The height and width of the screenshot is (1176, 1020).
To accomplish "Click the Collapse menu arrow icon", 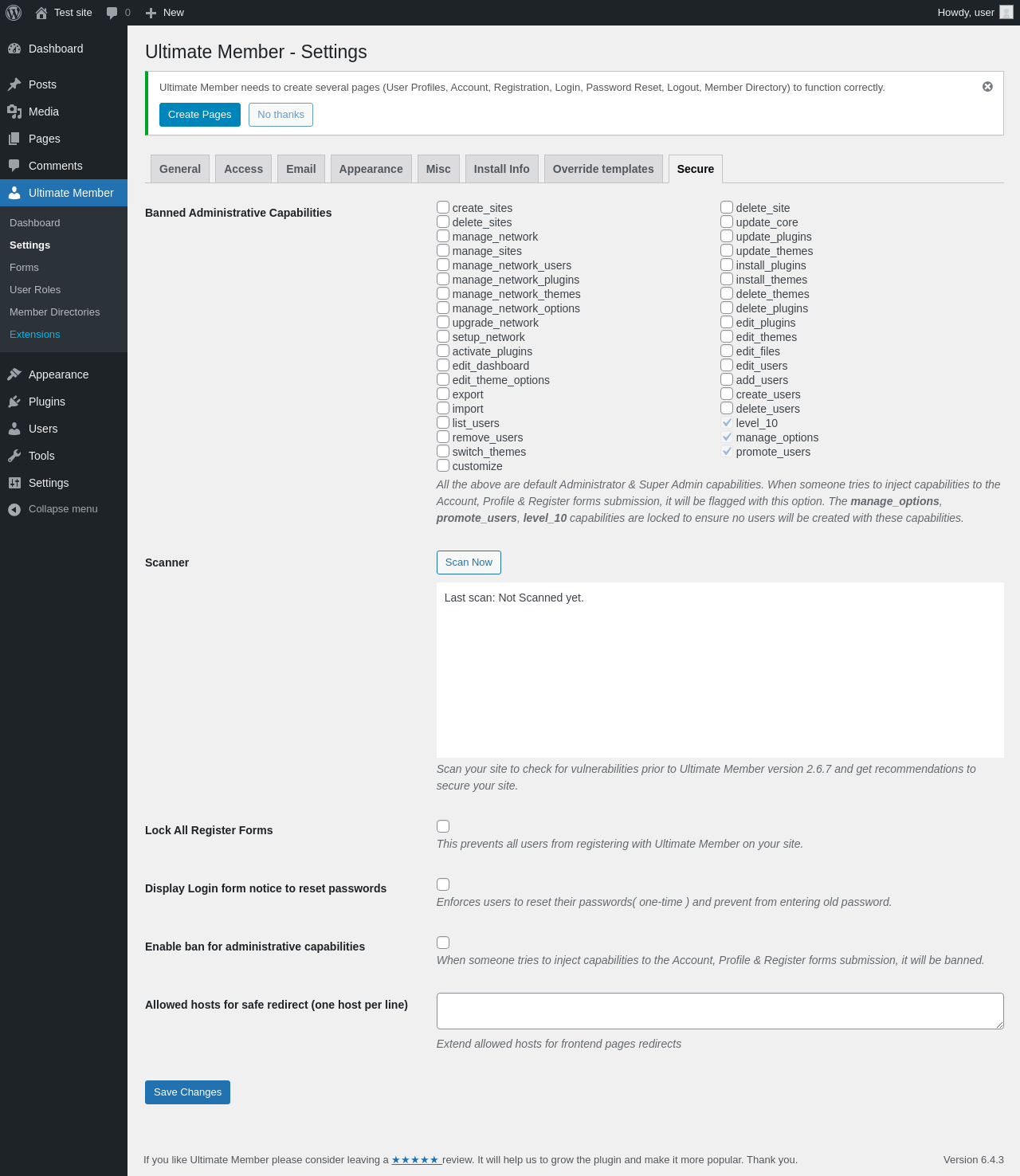I will pyautogui.click(x=14, y=510).
